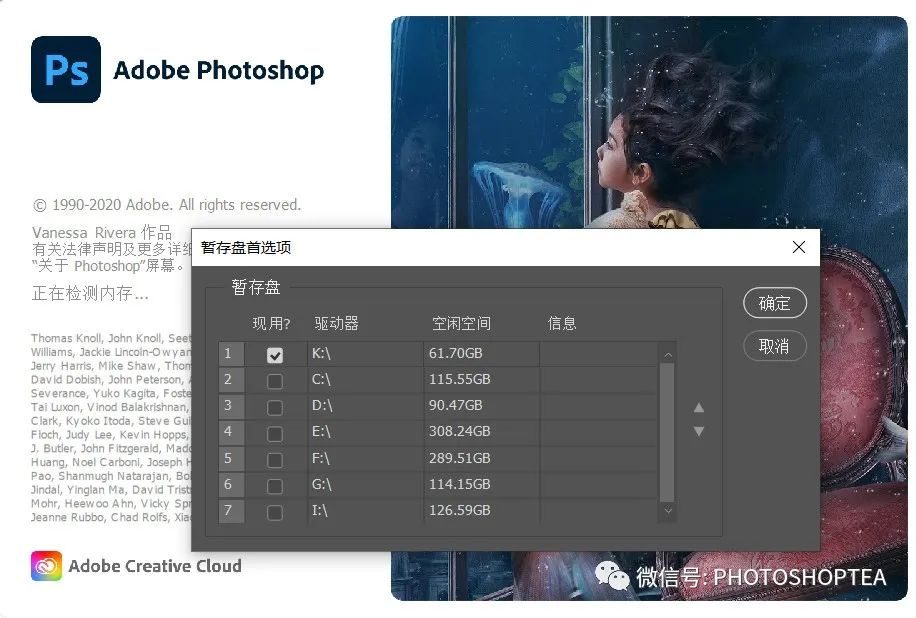
Task: Click the C:\ drive entry
Action: [321, 379]
